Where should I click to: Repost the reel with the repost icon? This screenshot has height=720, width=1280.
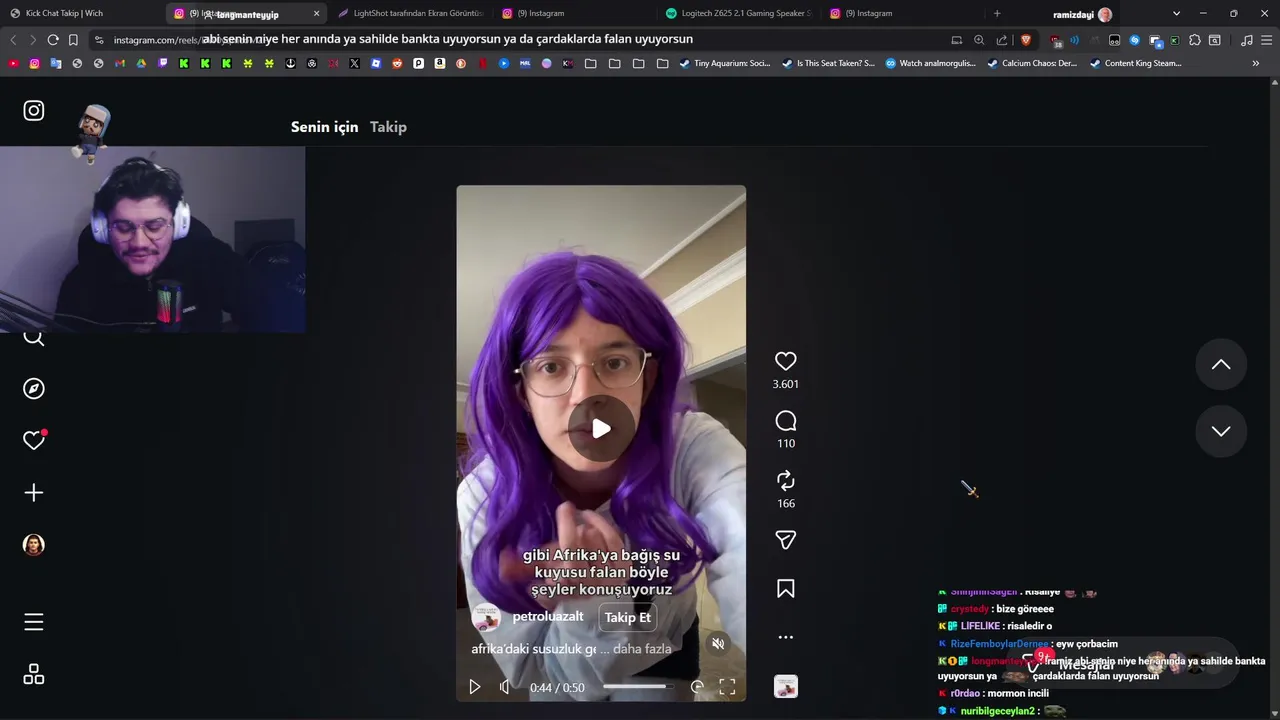786,480
